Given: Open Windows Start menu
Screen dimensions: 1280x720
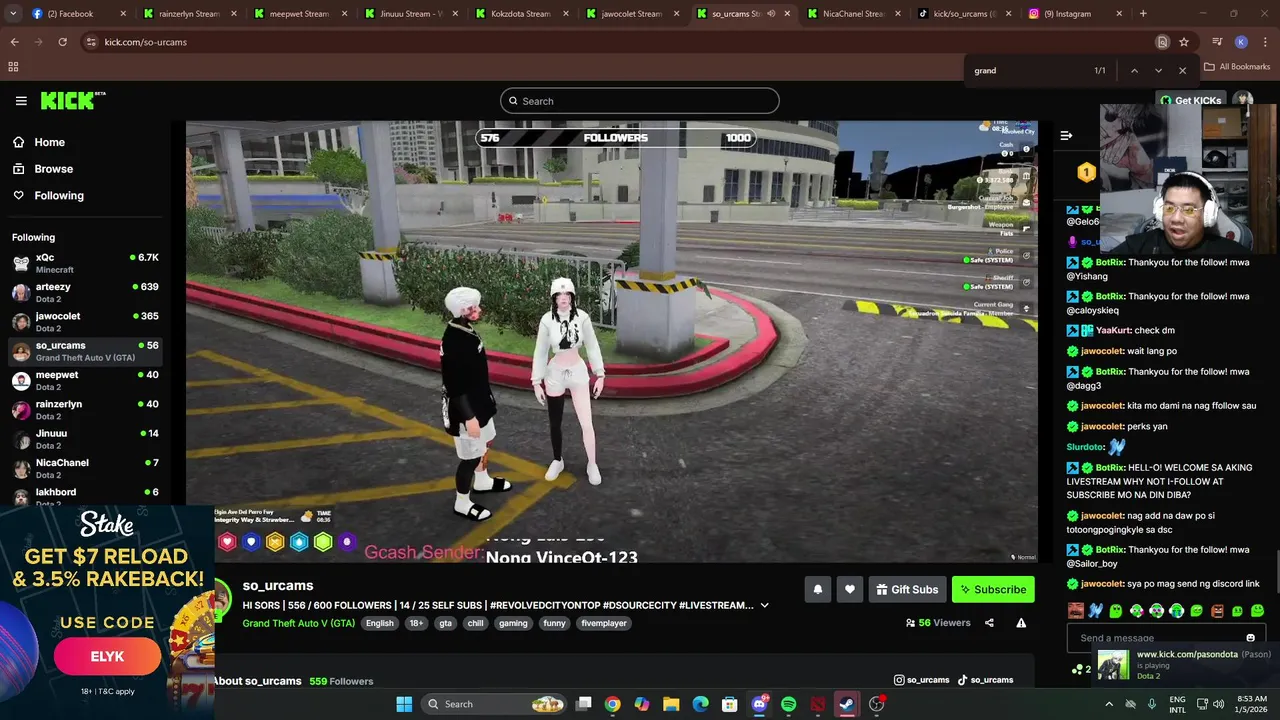Looking at the screenshot, I should click(404, 704).
